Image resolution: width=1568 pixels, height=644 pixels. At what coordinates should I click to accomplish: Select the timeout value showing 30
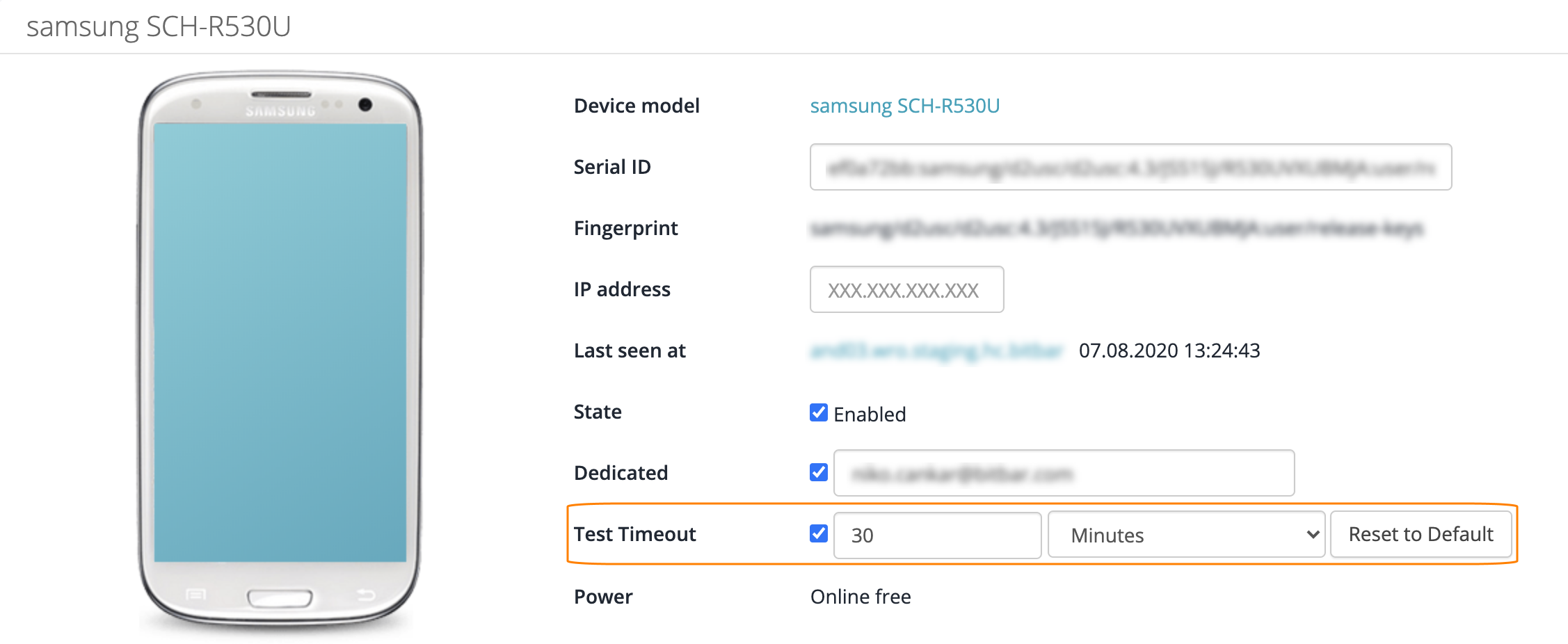click(936, 535)
